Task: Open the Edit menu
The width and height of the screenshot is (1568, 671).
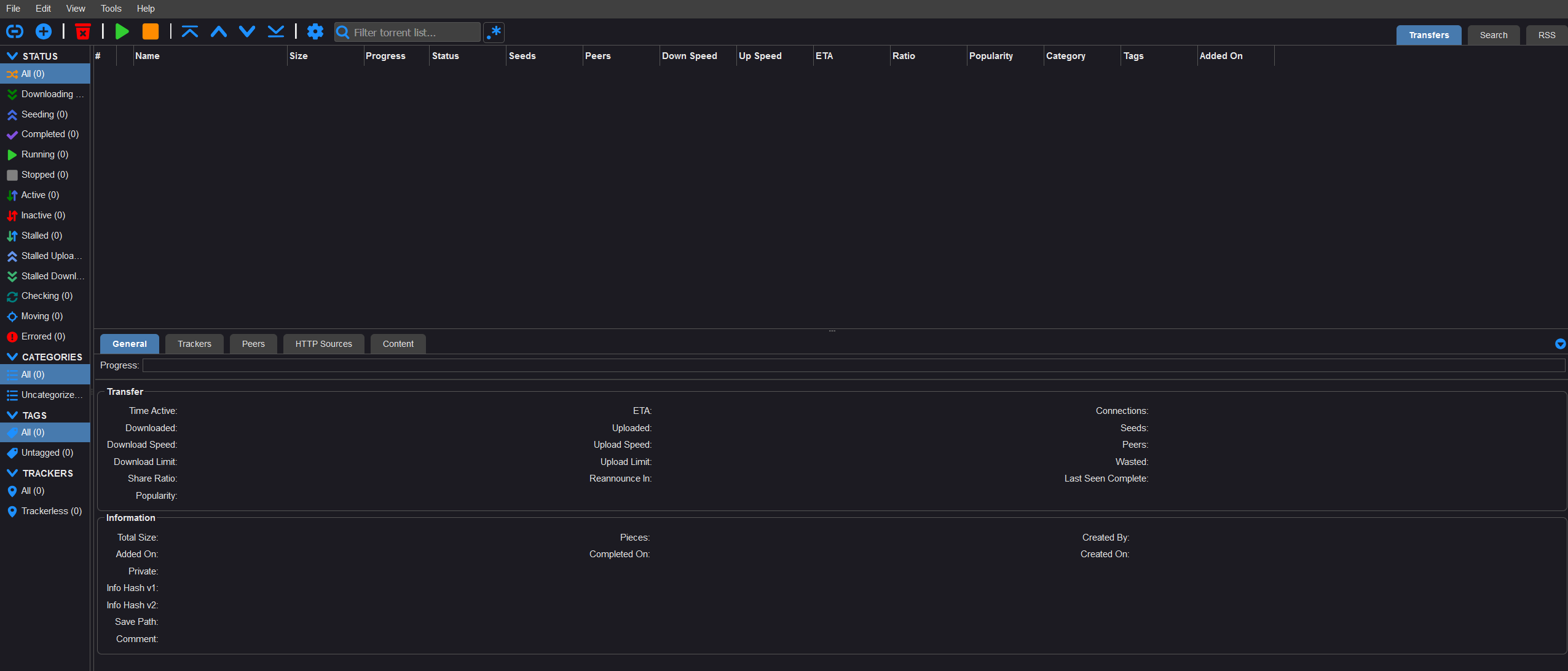Action: 43,9
